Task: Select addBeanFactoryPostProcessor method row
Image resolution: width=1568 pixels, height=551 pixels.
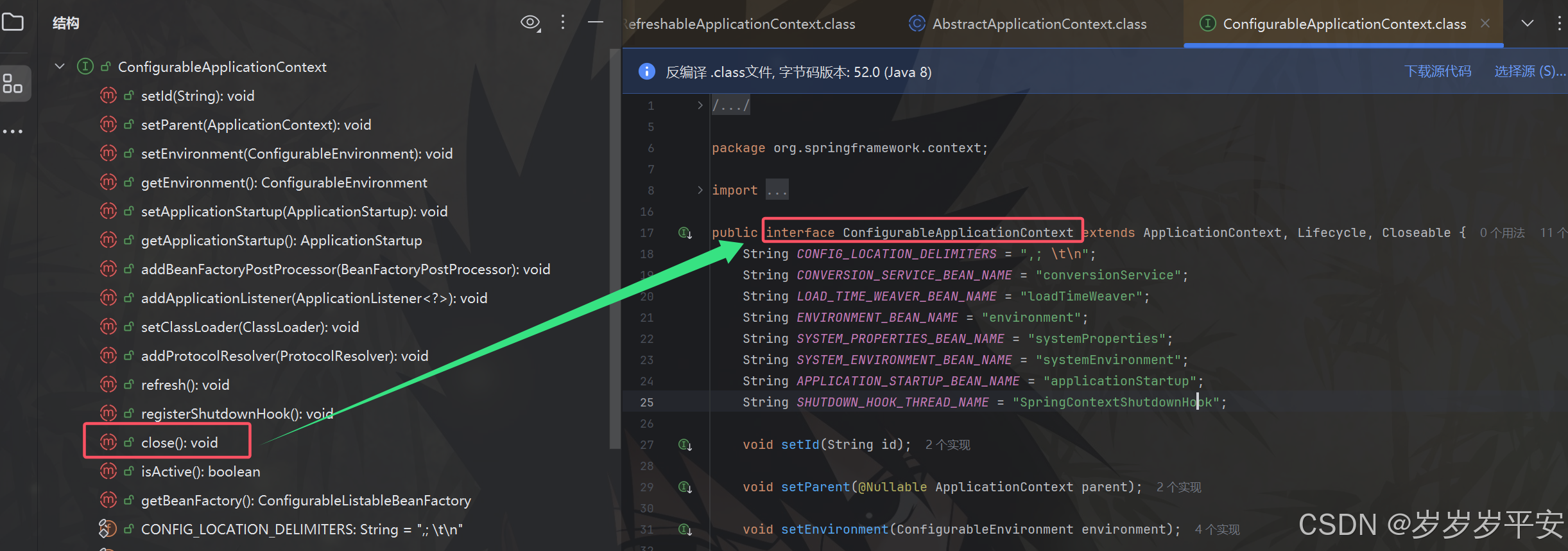Action: (345, 269)
